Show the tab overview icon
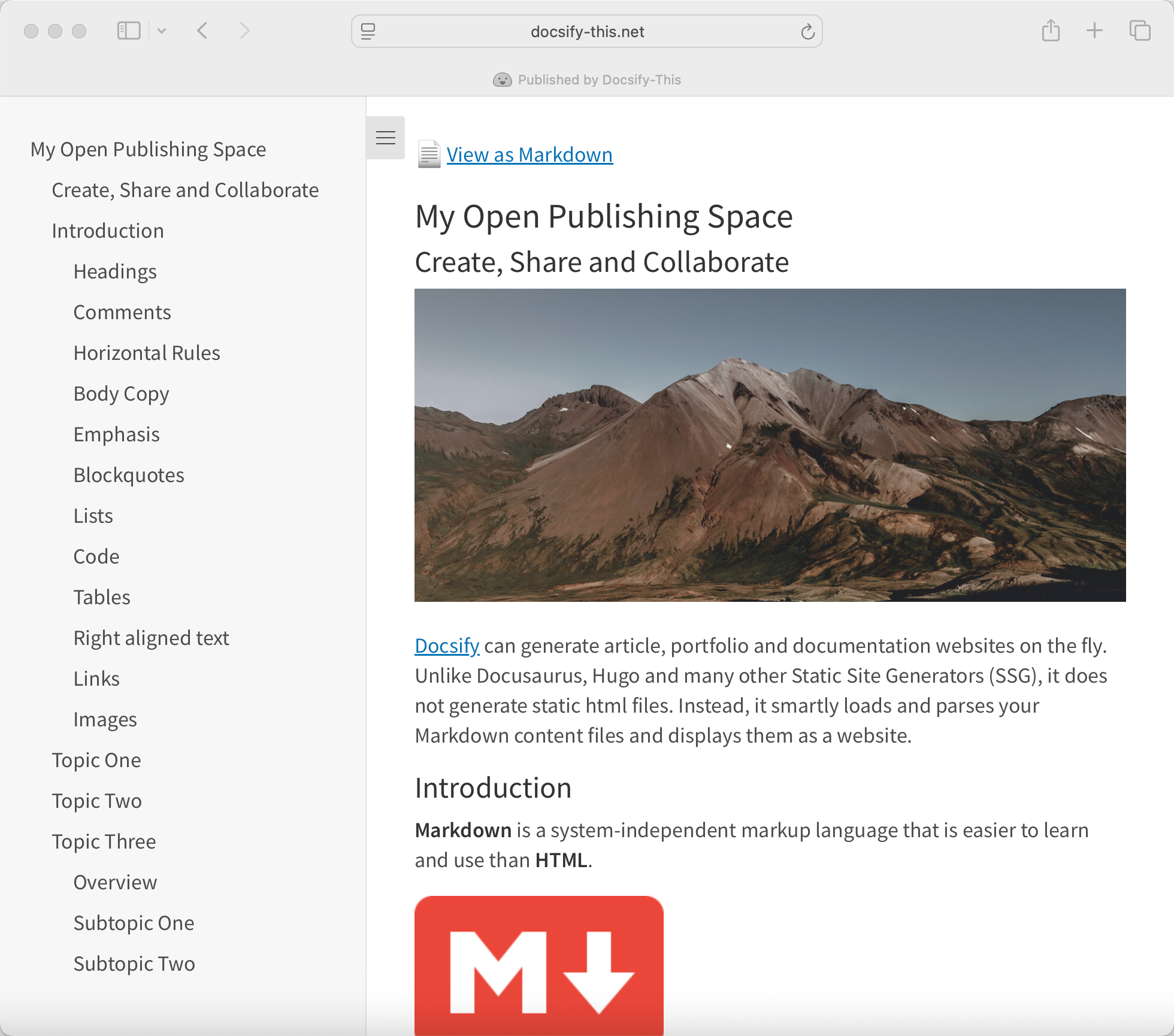This screenshot has height=1036, width=1174. [1139, 31]
